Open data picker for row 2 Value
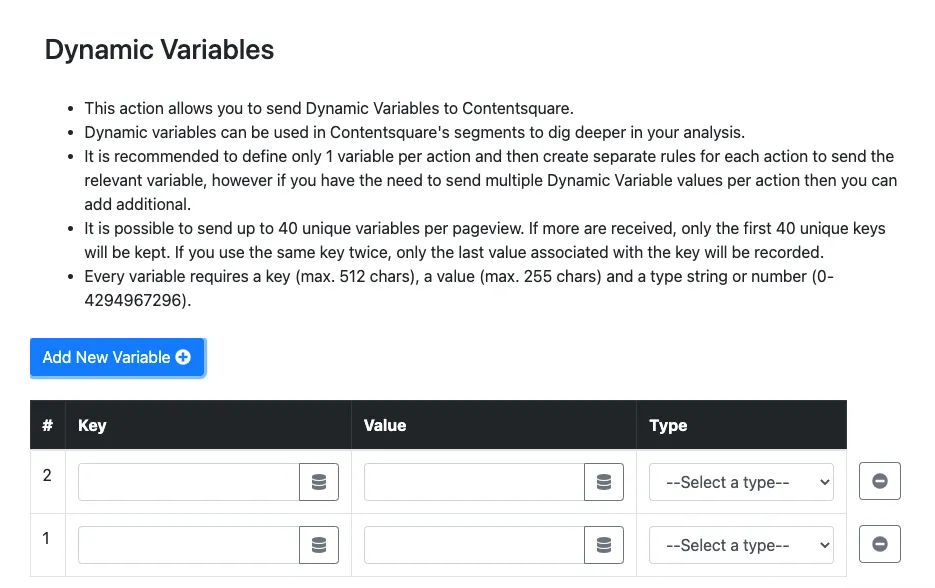This screenshot has height=588, width=935. (x=604, y=482)
